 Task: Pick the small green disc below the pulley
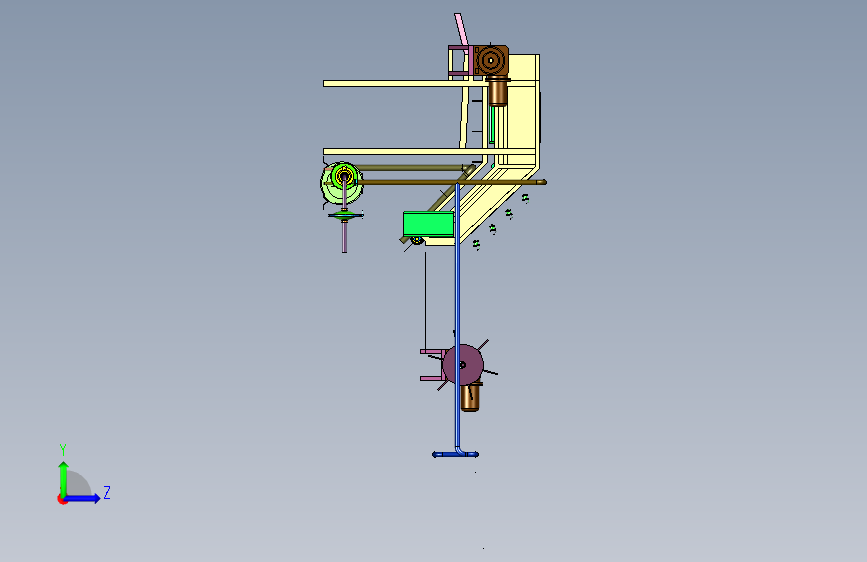point(345,215)
